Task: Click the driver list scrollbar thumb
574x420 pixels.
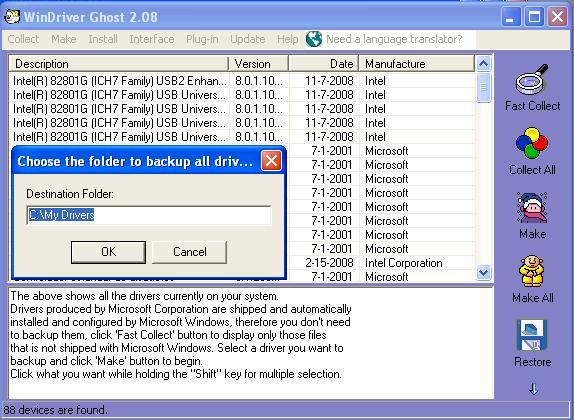Action: pyautogui.click(x=484, y=87)
